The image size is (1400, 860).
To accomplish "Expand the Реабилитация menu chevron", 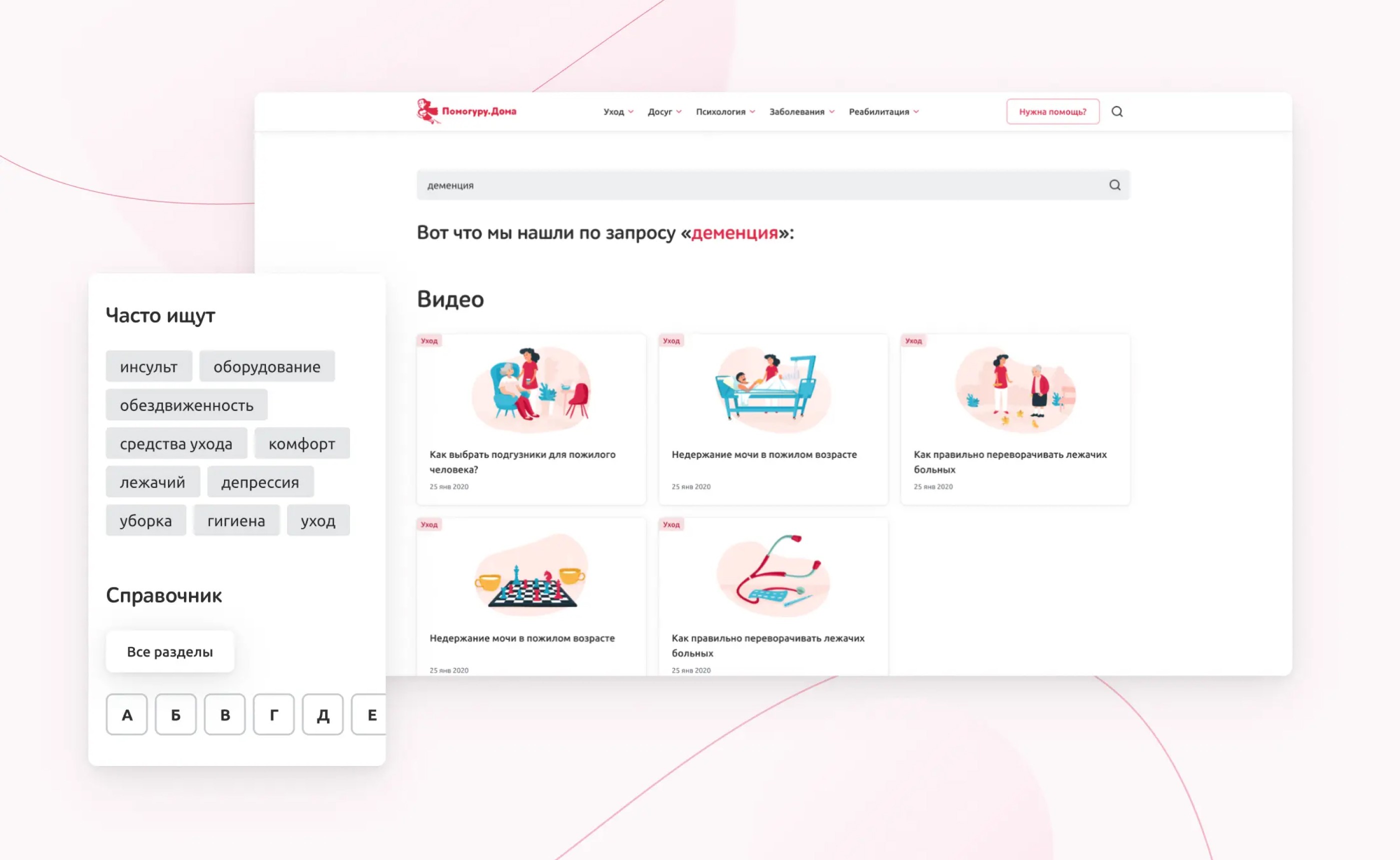I will click(x=916, y=111).
